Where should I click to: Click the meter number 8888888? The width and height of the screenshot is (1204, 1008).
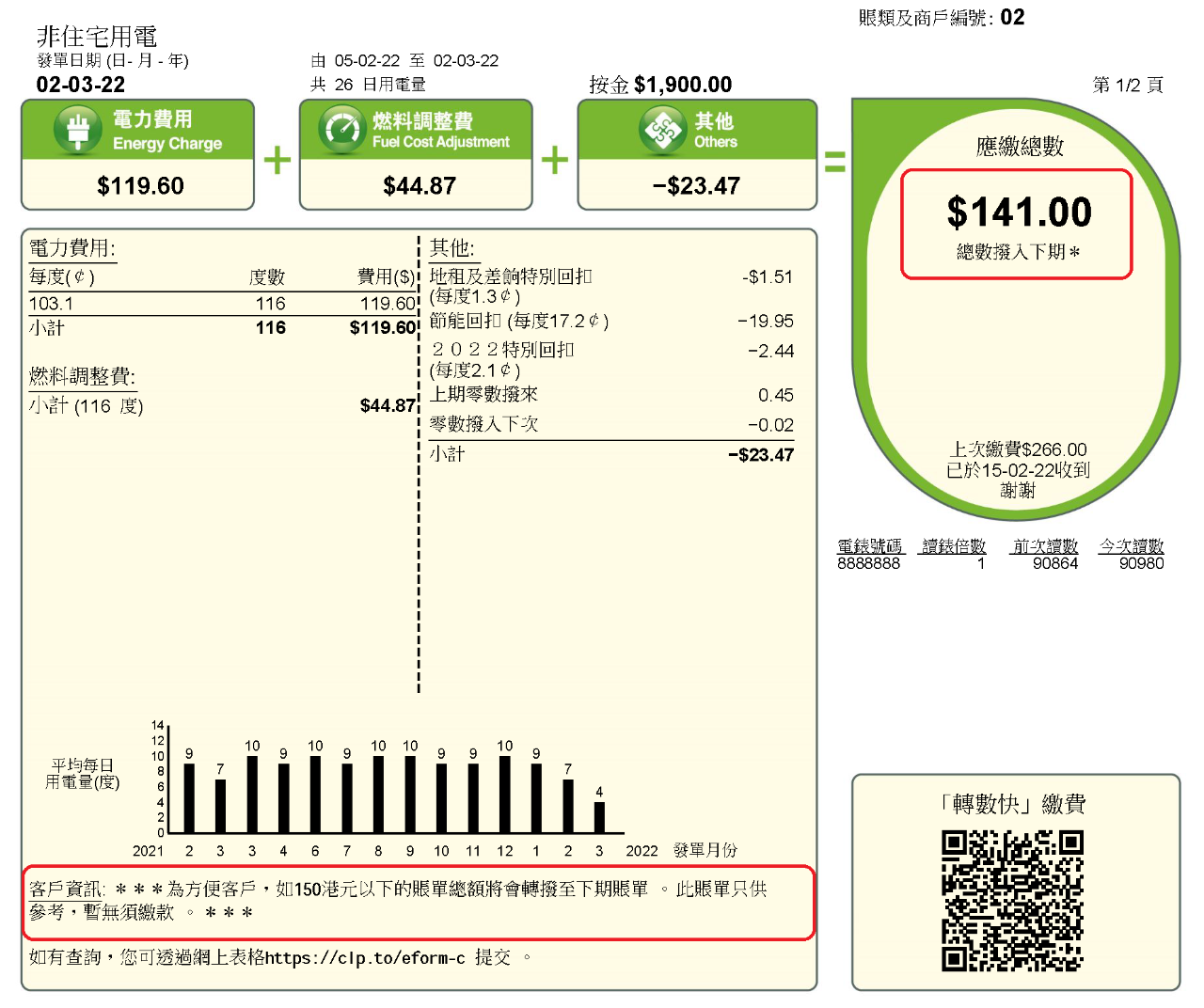coord(868,563)
